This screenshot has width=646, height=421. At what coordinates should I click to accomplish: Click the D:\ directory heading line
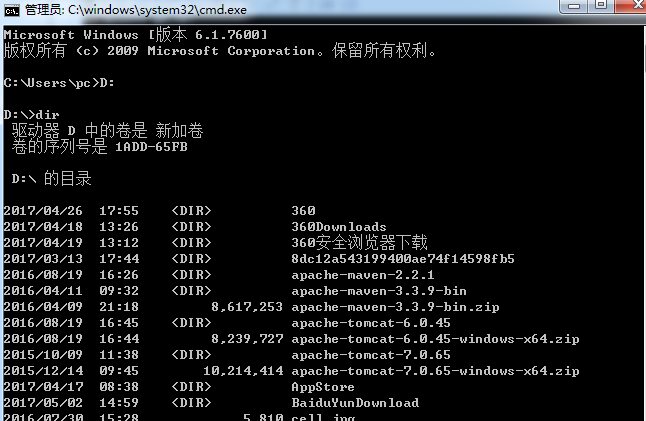click(51, 179)
